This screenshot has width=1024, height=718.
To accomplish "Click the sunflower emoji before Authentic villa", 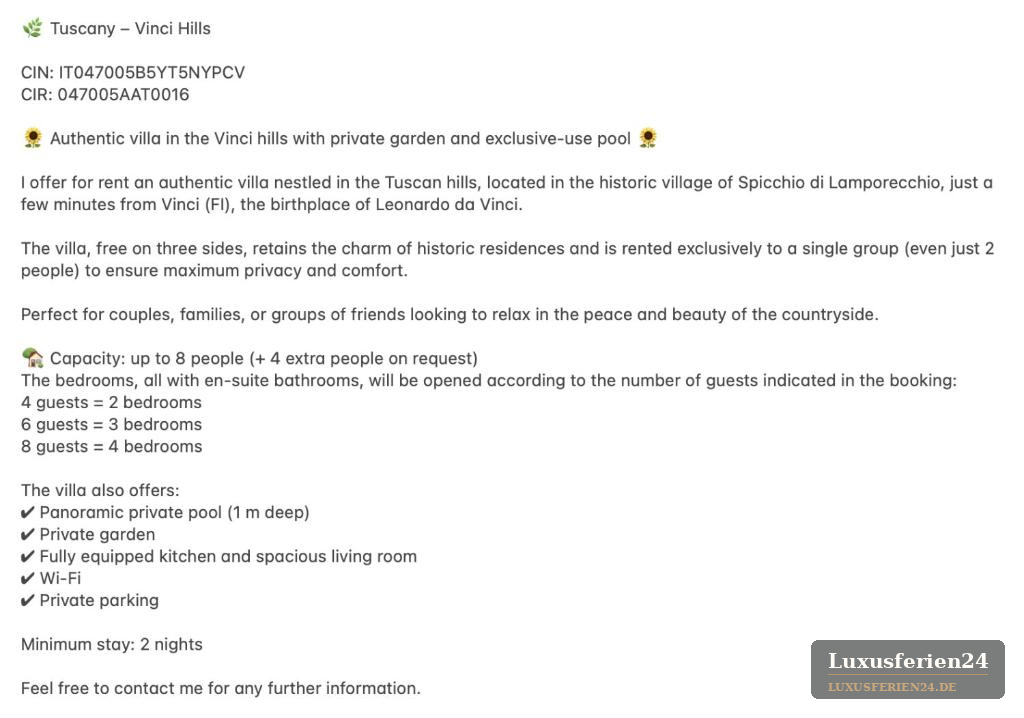I will 33,138.
